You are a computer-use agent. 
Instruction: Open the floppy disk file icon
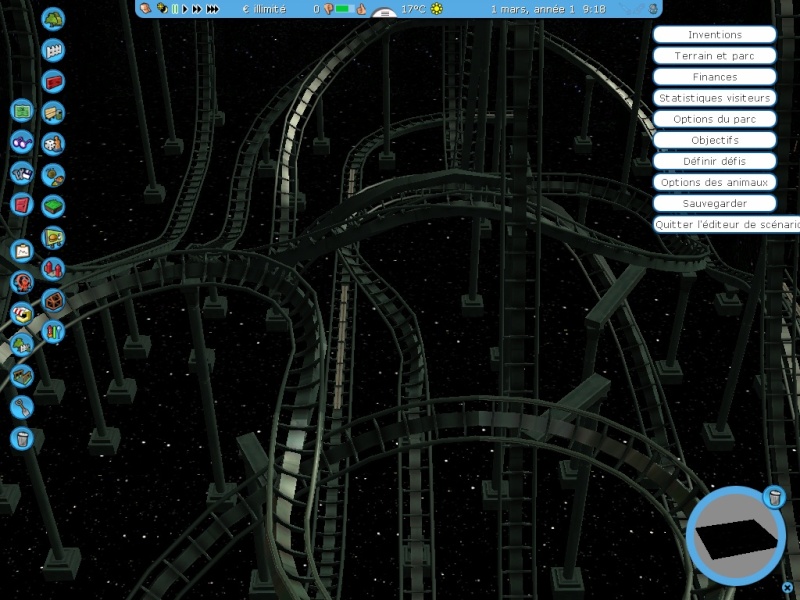click(21, 173)
